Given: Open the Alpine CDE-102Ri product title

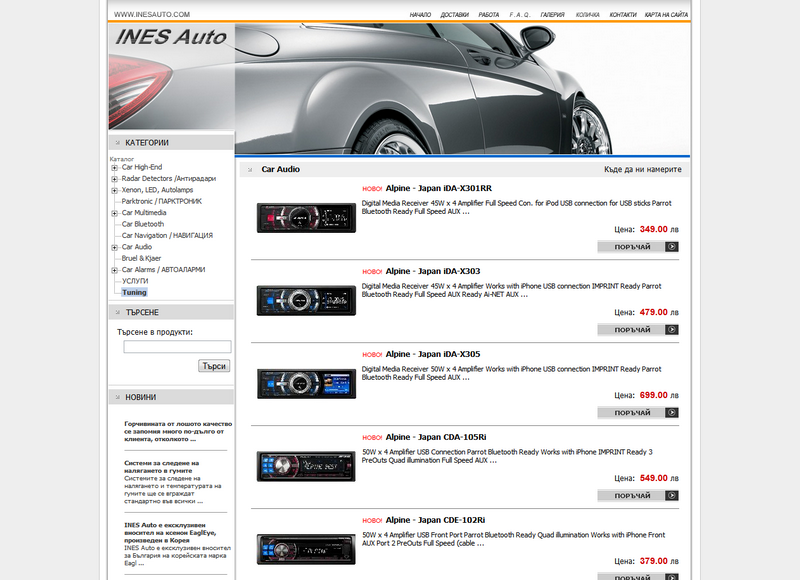Looking at the screenshot, I should (x=436, y=520).
